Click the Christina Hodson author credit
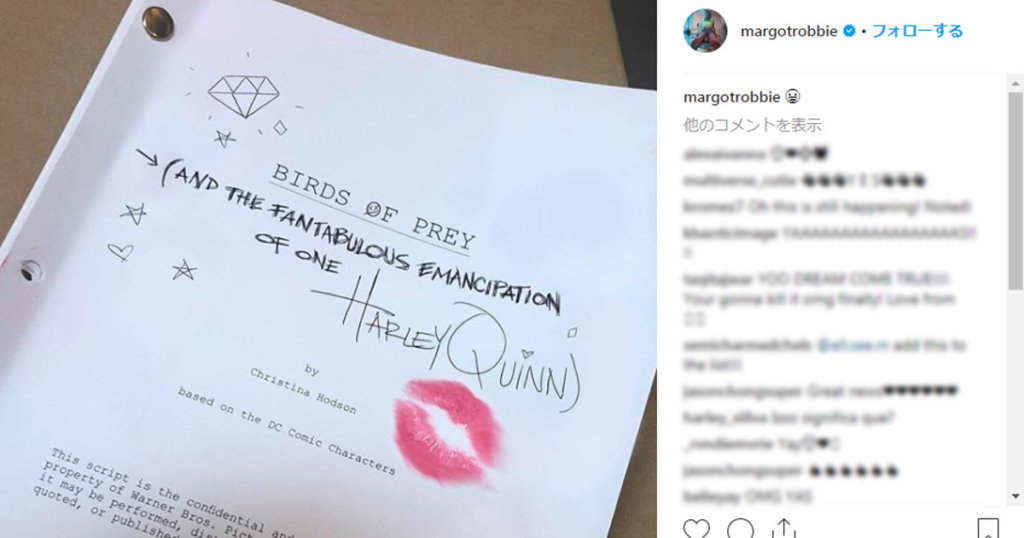 (303, 391)
